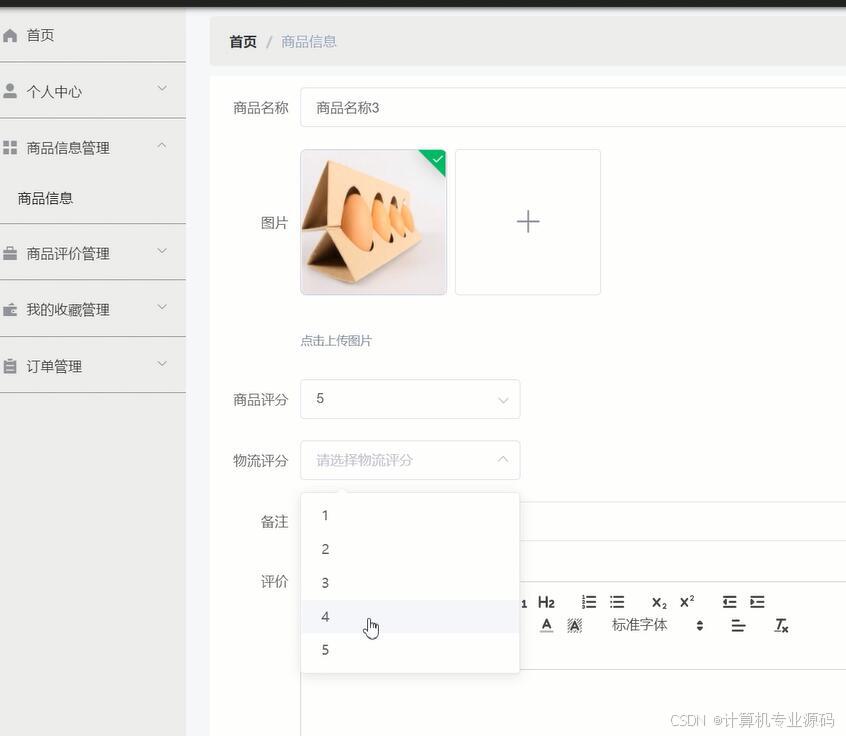The height and width of the screenshot is (736, 846).
Task: Click the 点击上传图片 hint text
Action: (x=336, y=340)
